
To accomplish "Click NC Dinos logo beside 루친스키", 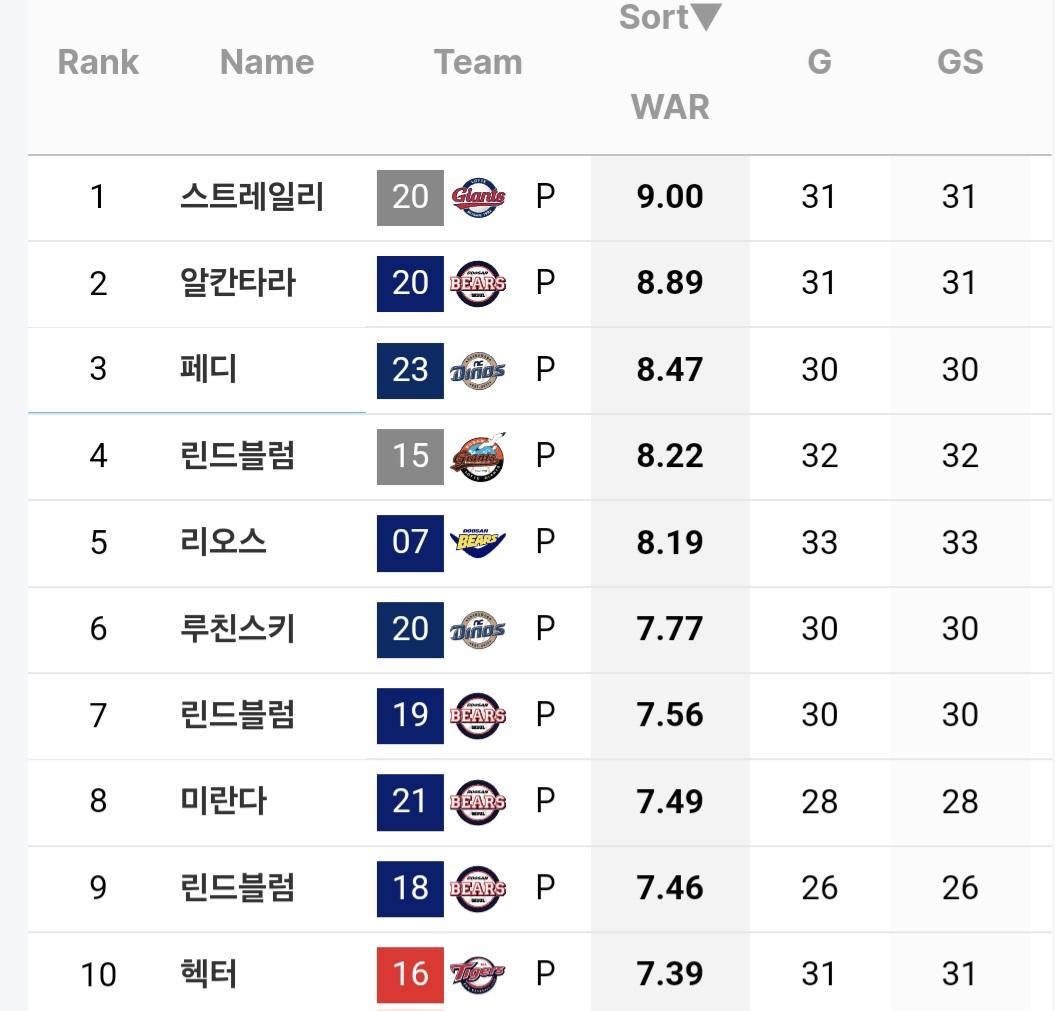I will point(478,629).
